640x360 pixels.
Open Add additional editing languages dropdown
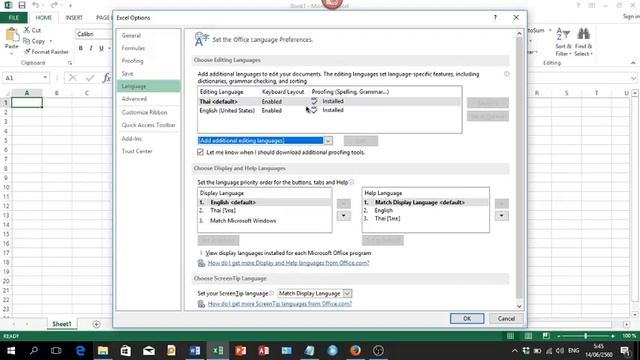[x=328, y=141]
